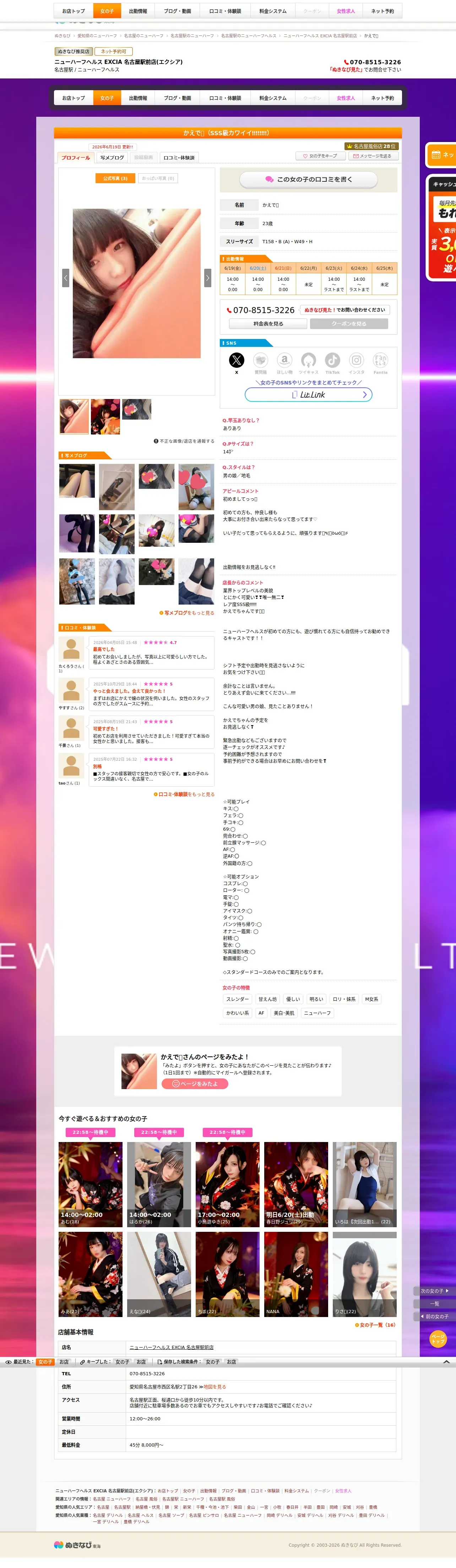Click the pink ページをみたよ button

tap(195, 1083)
